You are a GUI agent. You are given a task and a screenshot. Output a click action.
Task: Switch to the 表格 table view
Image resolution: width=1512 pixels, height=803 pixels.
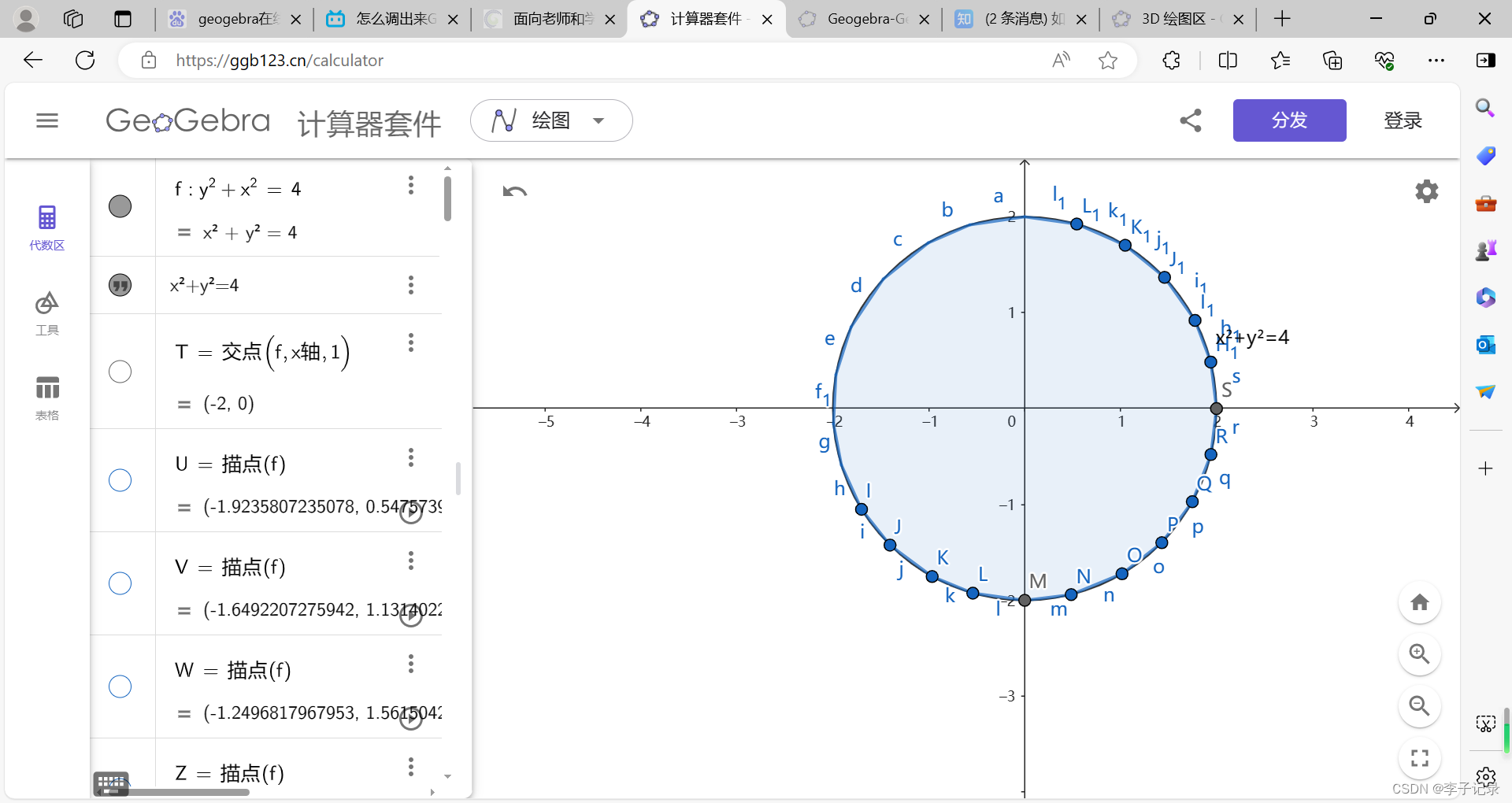[x=47, y=398]
